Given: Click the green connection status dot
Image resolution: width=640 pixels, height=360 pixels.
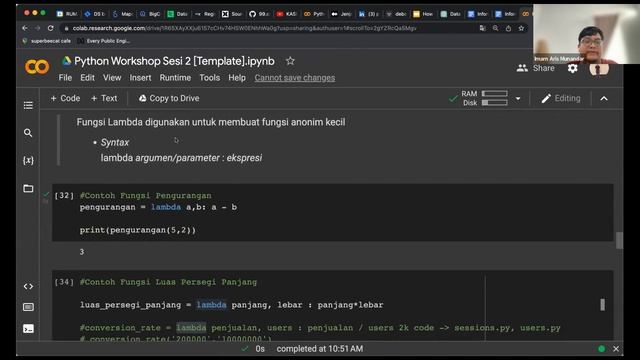Looking at the screenshot, I should coord(601,349).
